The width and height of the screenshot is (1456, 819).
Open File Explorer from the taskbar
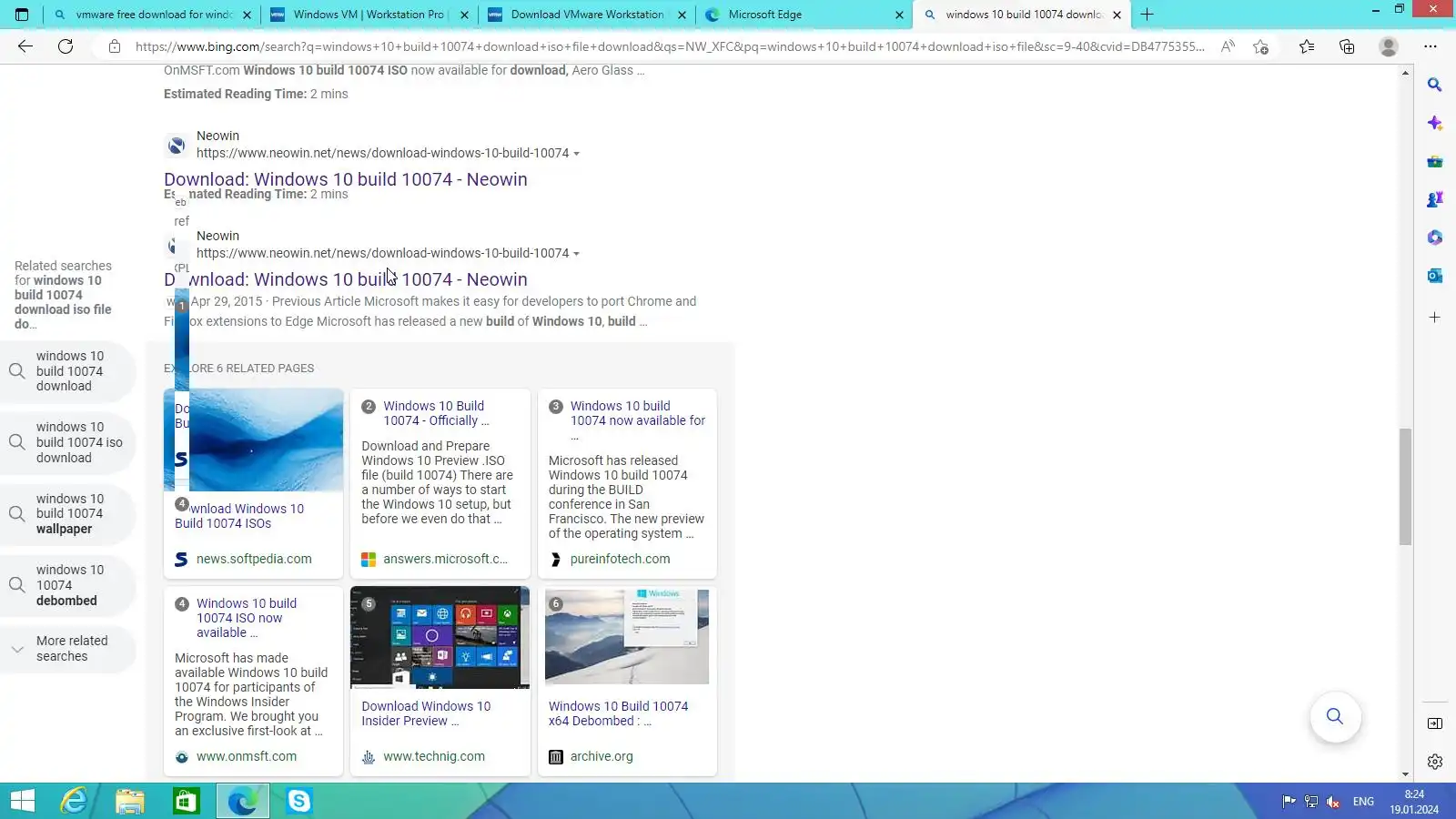coord(130,801)
